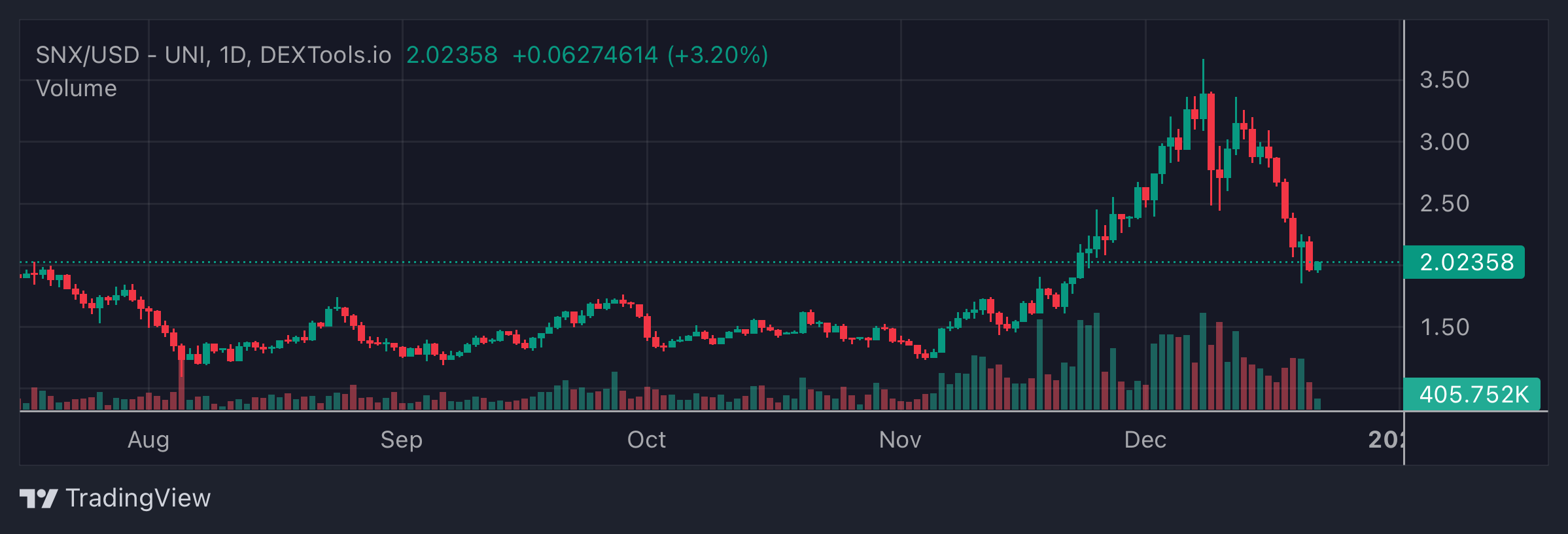Click the 3.50 price scale label
This screenshot has width=1568, height=534.
pyautogui.click(x=1444, y=80)
